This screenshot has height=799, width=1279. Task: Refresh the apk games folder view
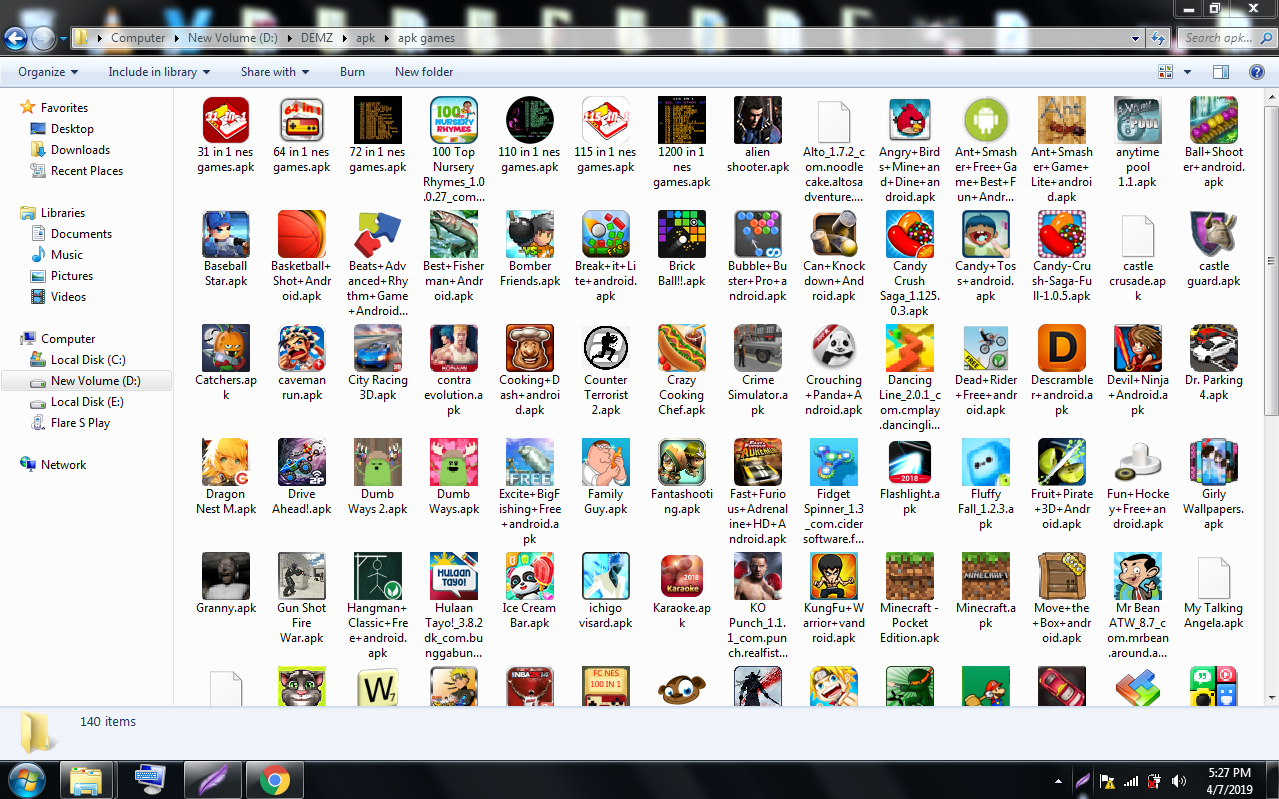click(x=1159, y=38)
